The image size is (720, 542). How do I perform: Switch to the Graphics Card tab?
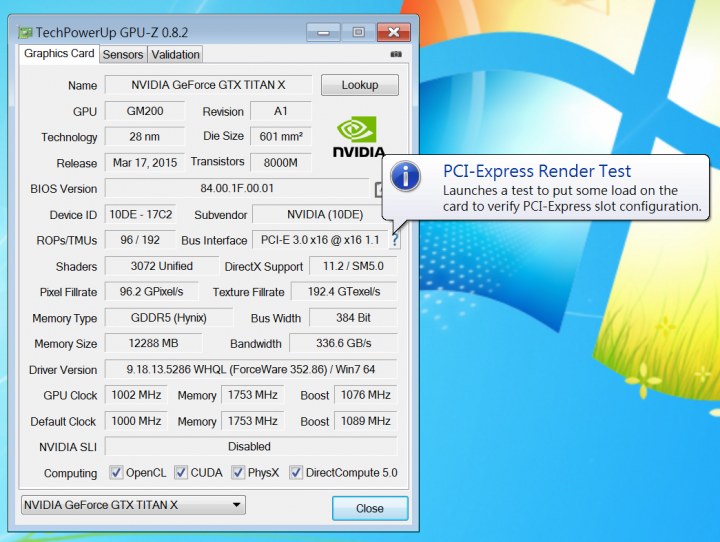(59, 54)
